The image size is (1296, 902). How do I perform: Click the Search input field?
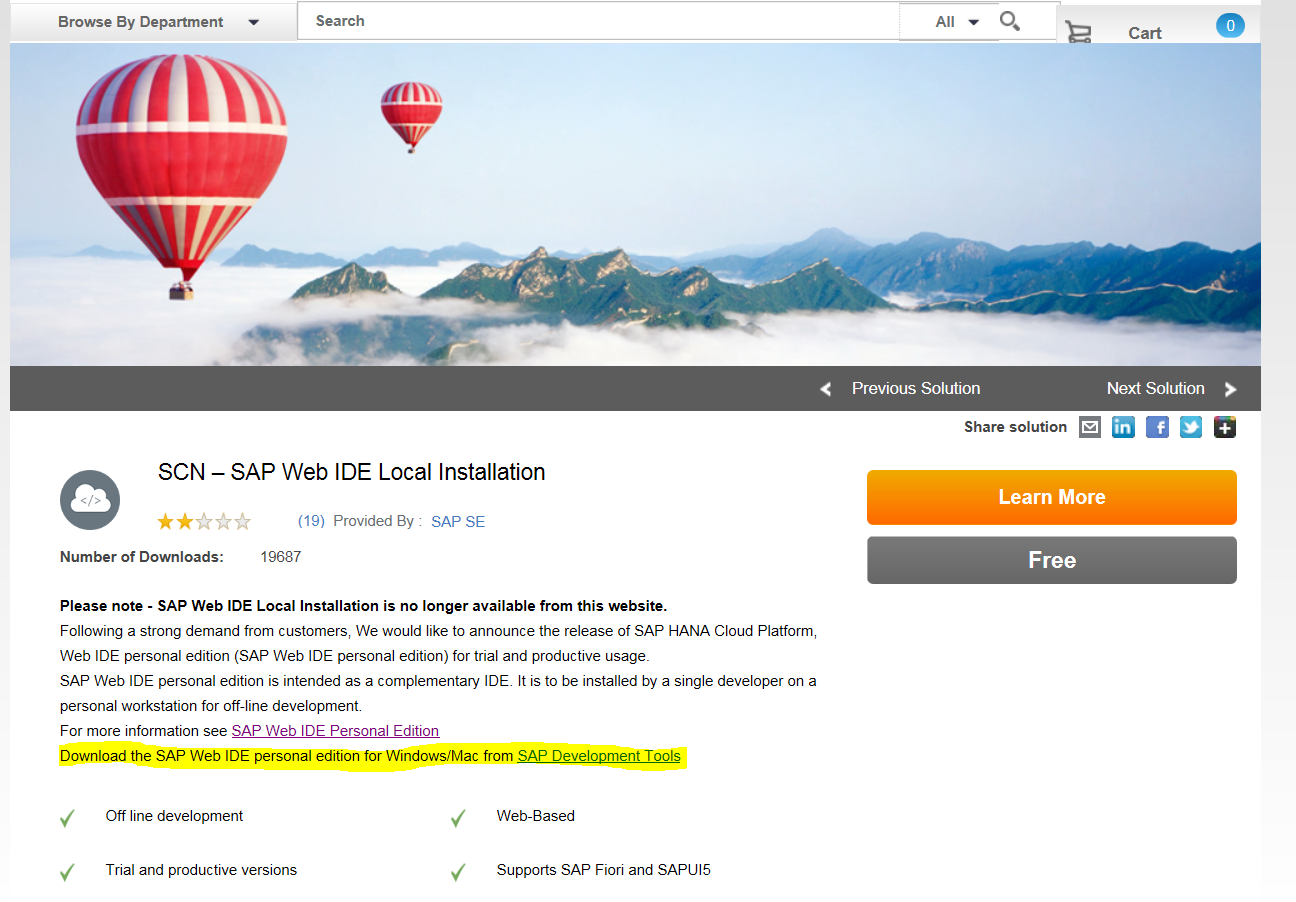[x=600, y=21]
